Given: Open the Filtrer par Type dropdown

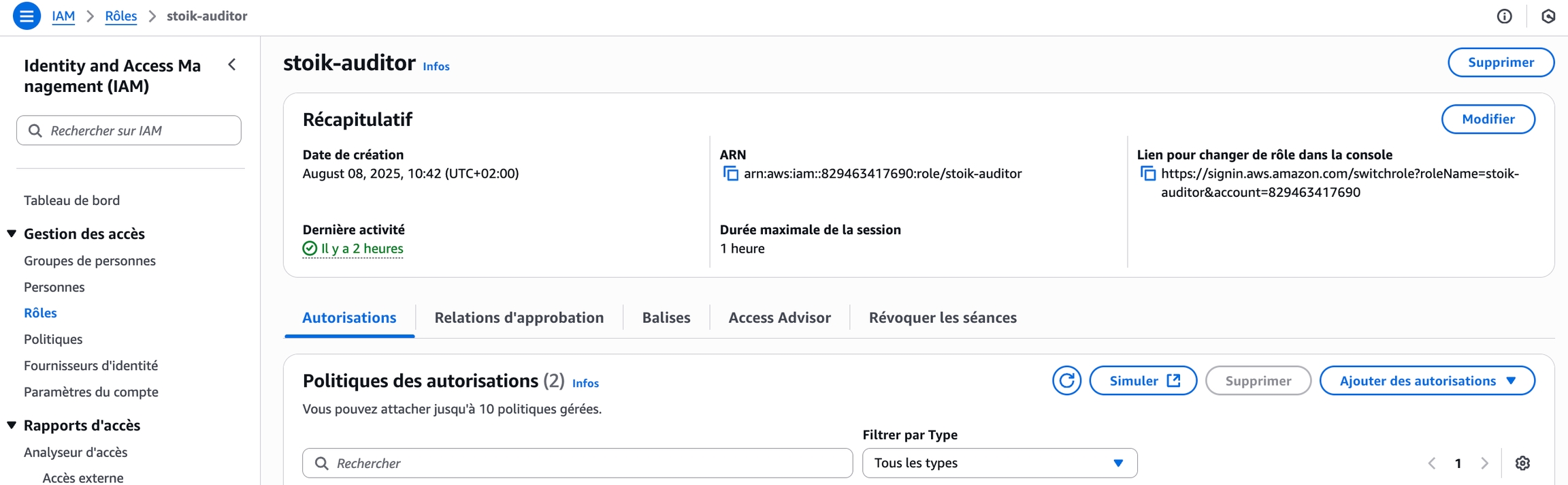Looking at the screenshot, I should click(x=999, y=463).
